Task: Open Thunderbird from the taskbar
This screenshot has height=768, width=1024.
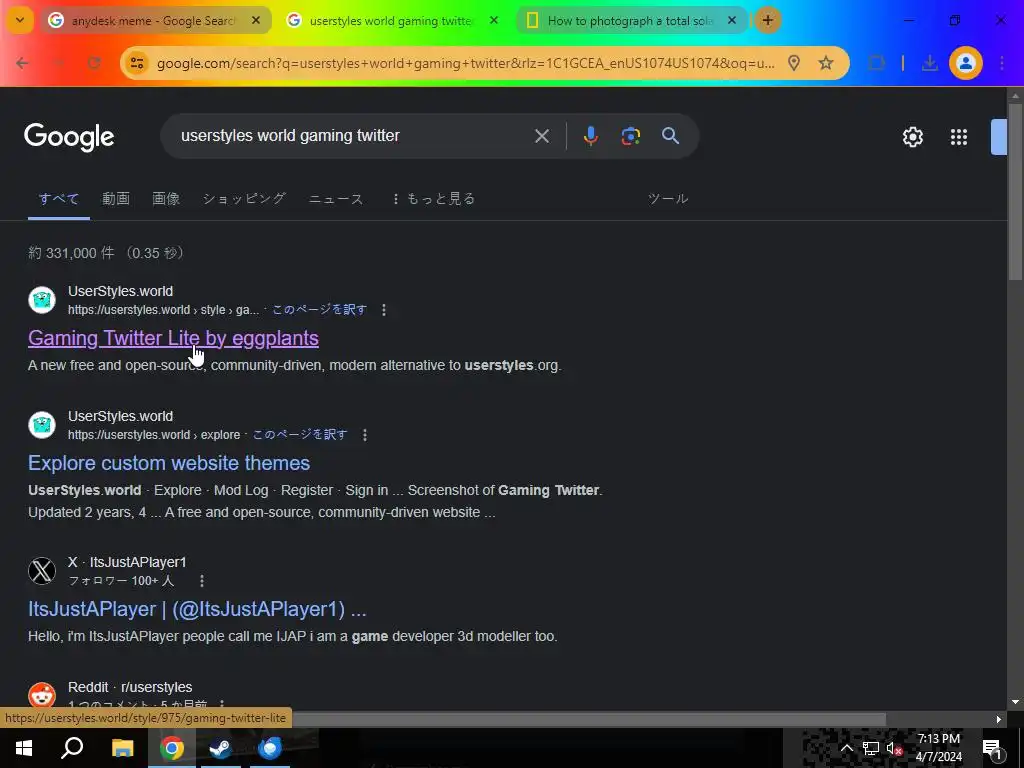Action: [270, 748]
